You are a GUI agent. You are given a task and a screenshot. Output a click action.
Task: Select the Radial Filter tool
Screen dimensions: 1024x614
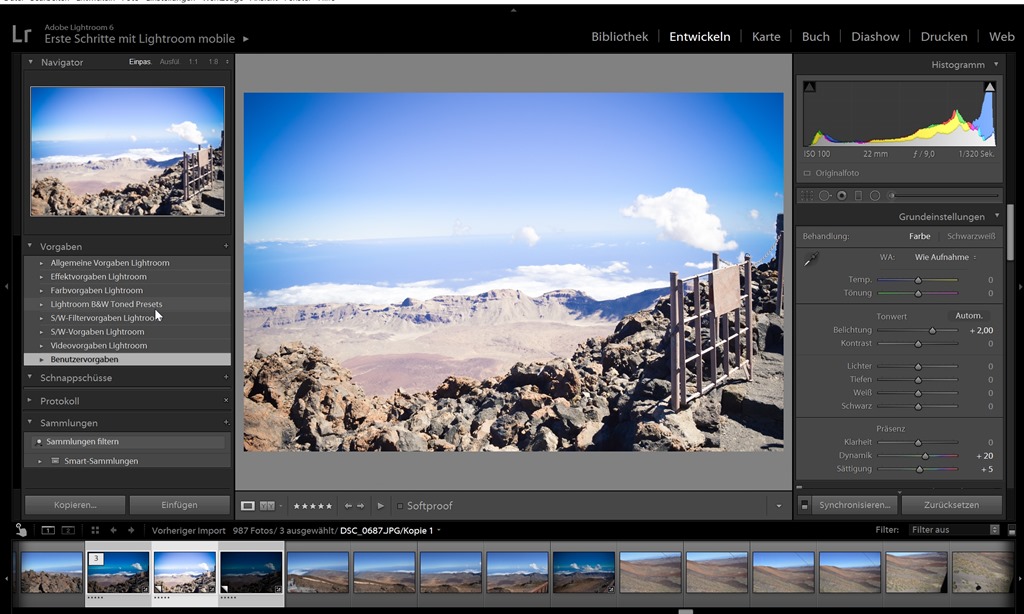[875, 196]
